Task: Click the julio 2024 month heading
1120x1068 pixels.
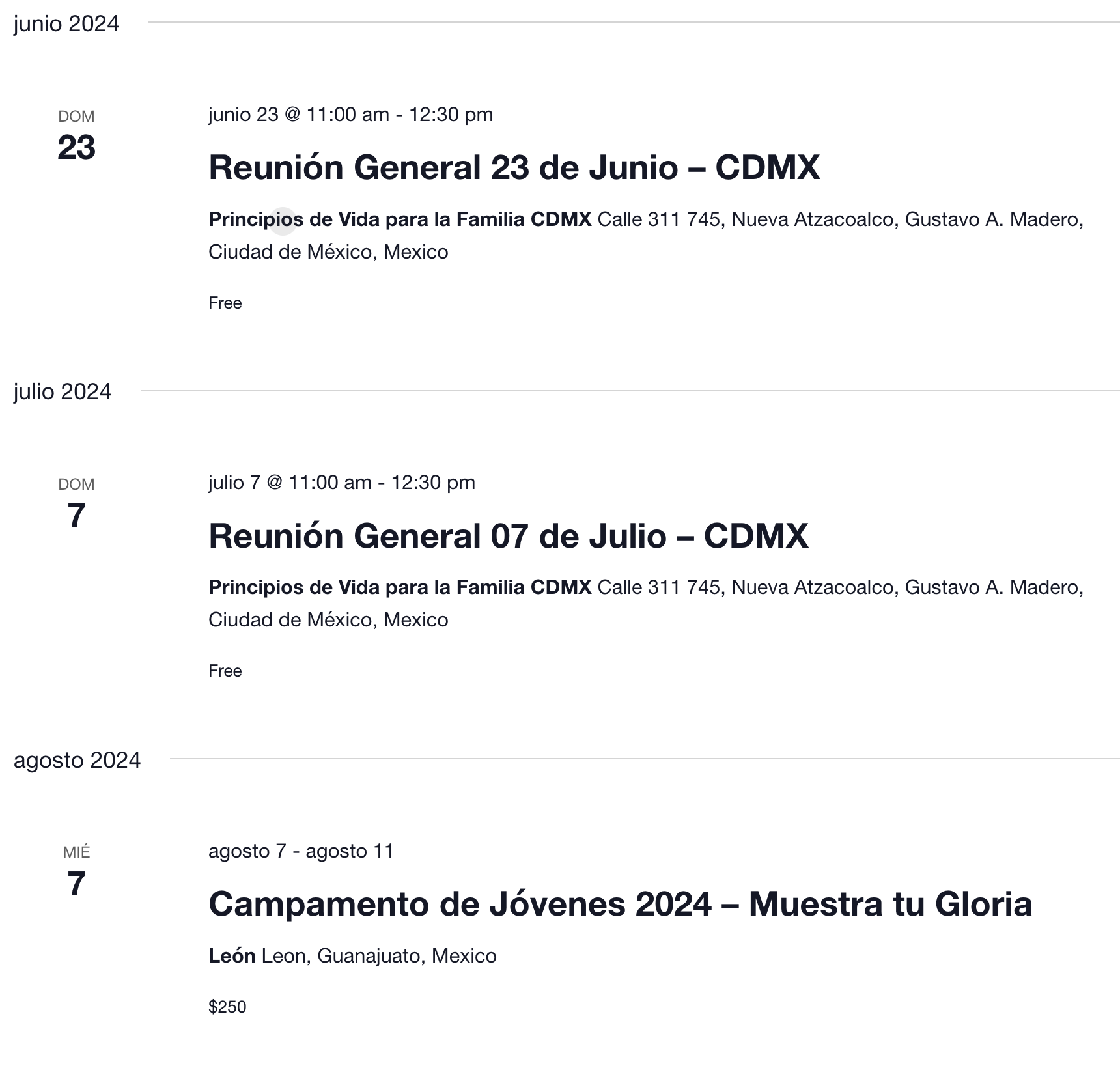Action: [x=63, y=392]
